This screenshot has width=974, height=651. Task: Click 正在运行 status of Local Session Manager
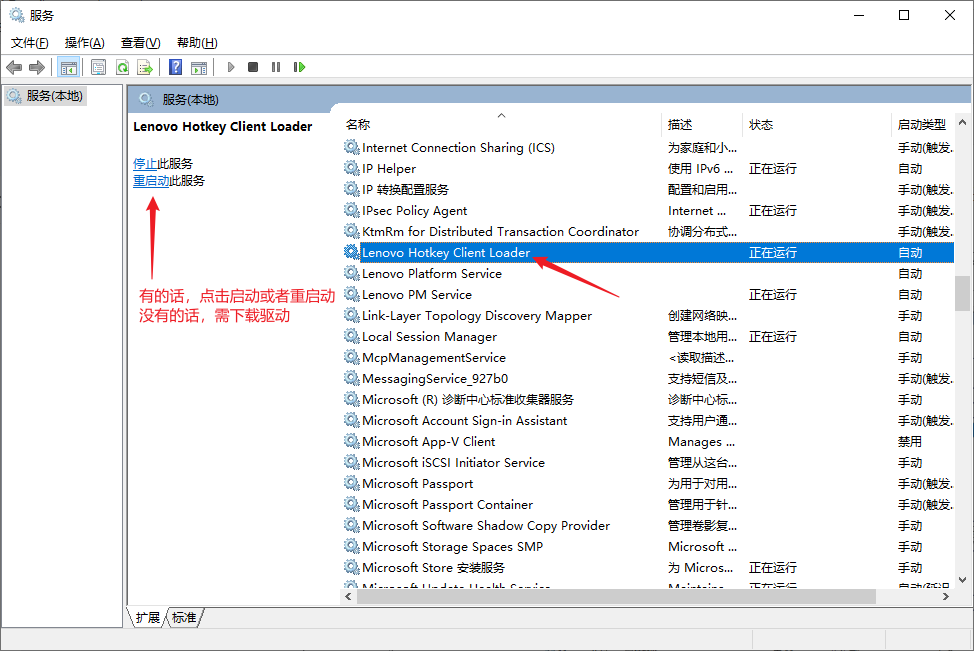click(x=772, y=337)
